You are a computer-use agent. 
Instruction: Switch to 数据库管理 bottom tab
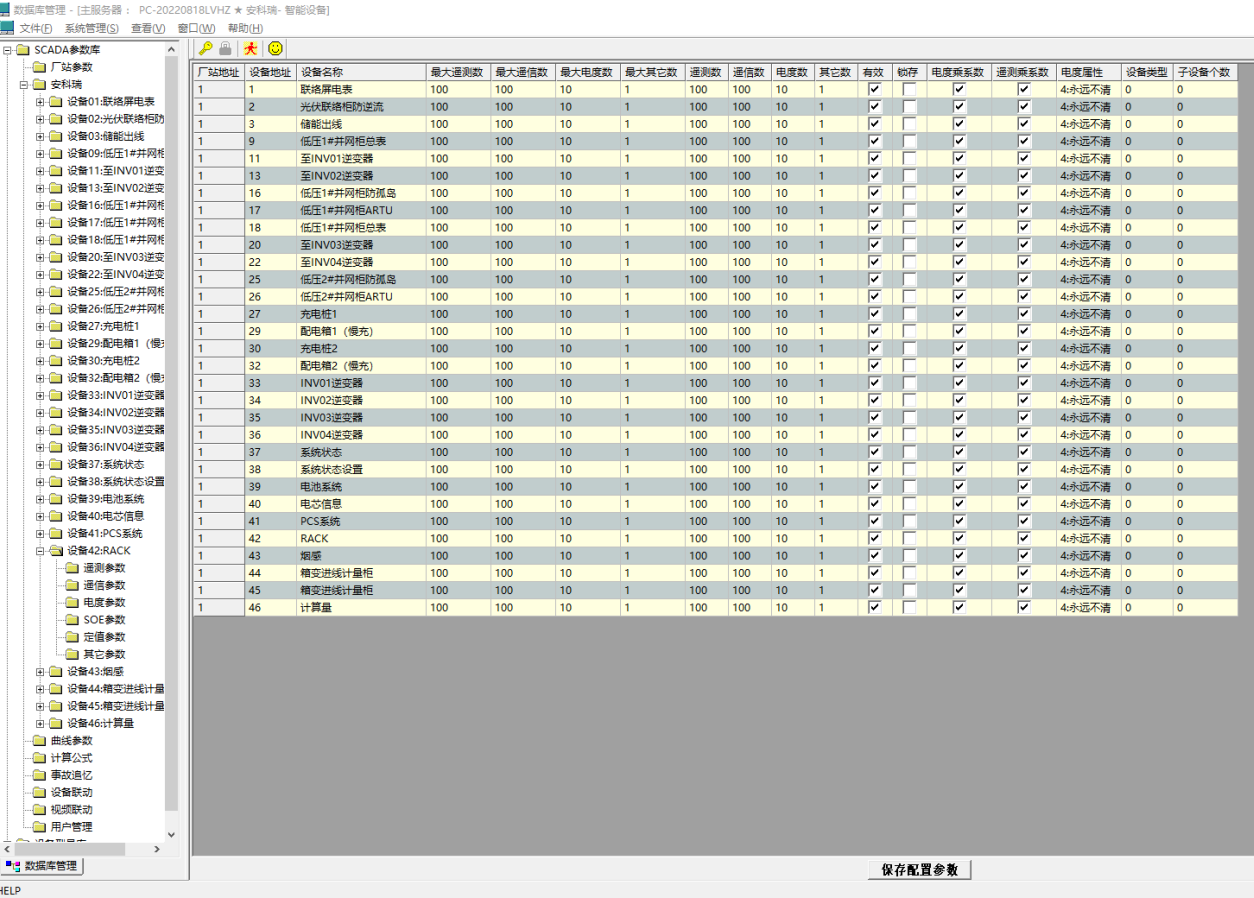42,866
